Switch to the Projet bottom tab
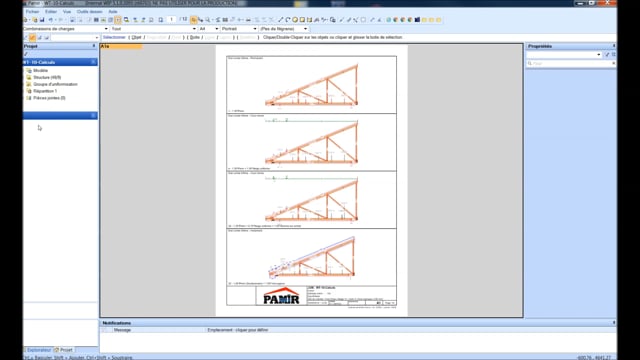The width and height of the screenshot is (640, 360). tap(64, 350)
